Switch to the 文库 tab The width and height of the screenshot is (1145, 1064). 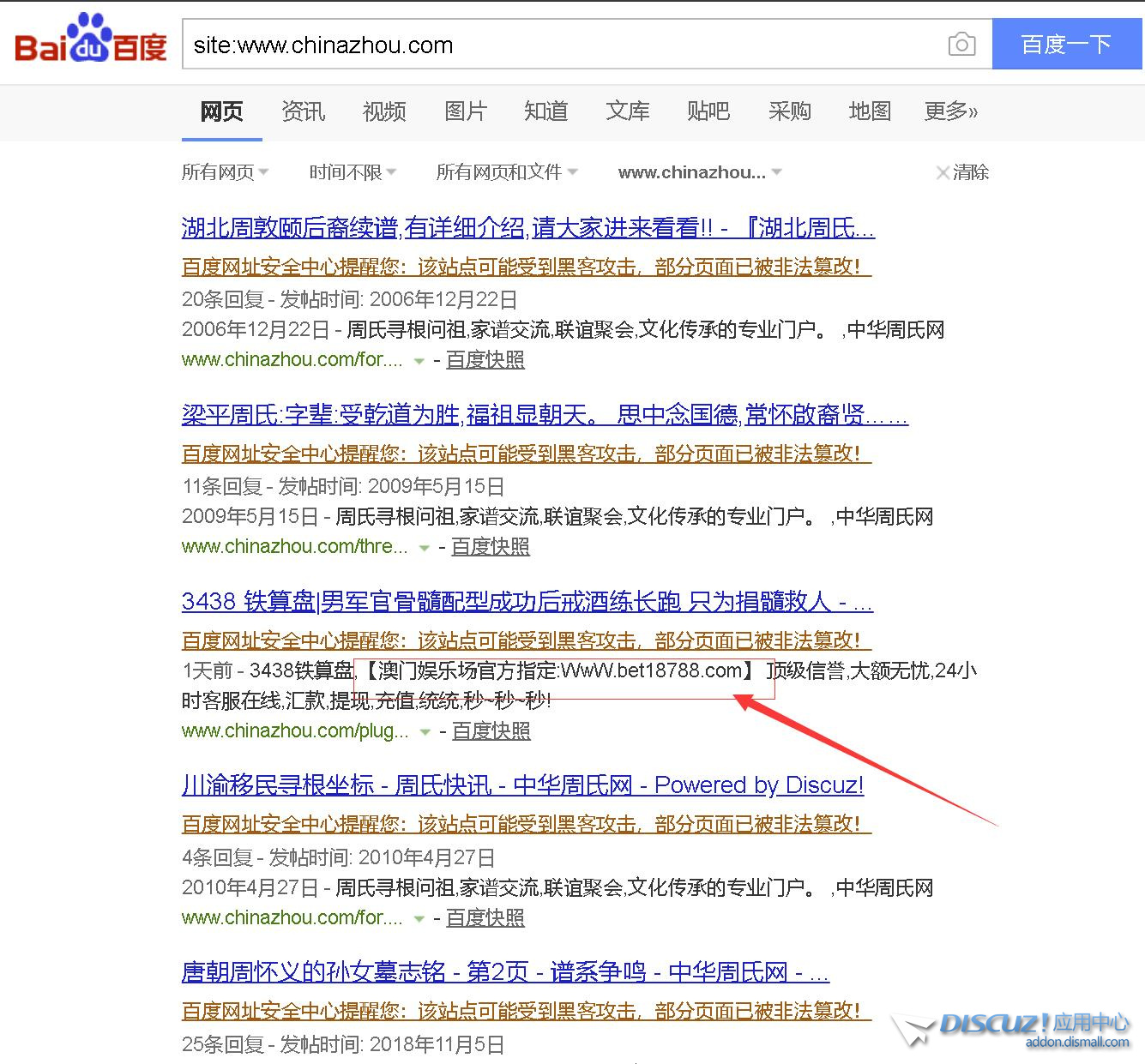pos(628,111)
